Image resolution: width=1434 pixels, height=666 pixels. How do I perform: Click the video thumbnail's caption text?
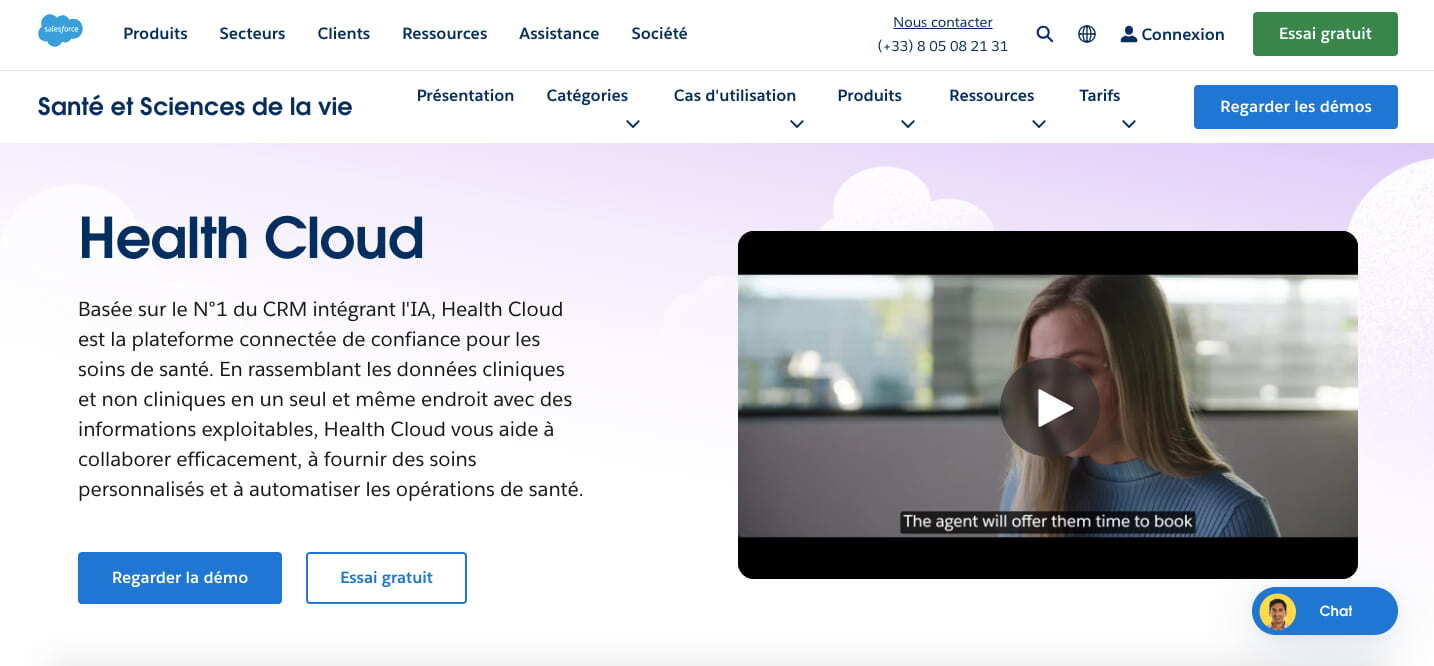point(1047,521)
